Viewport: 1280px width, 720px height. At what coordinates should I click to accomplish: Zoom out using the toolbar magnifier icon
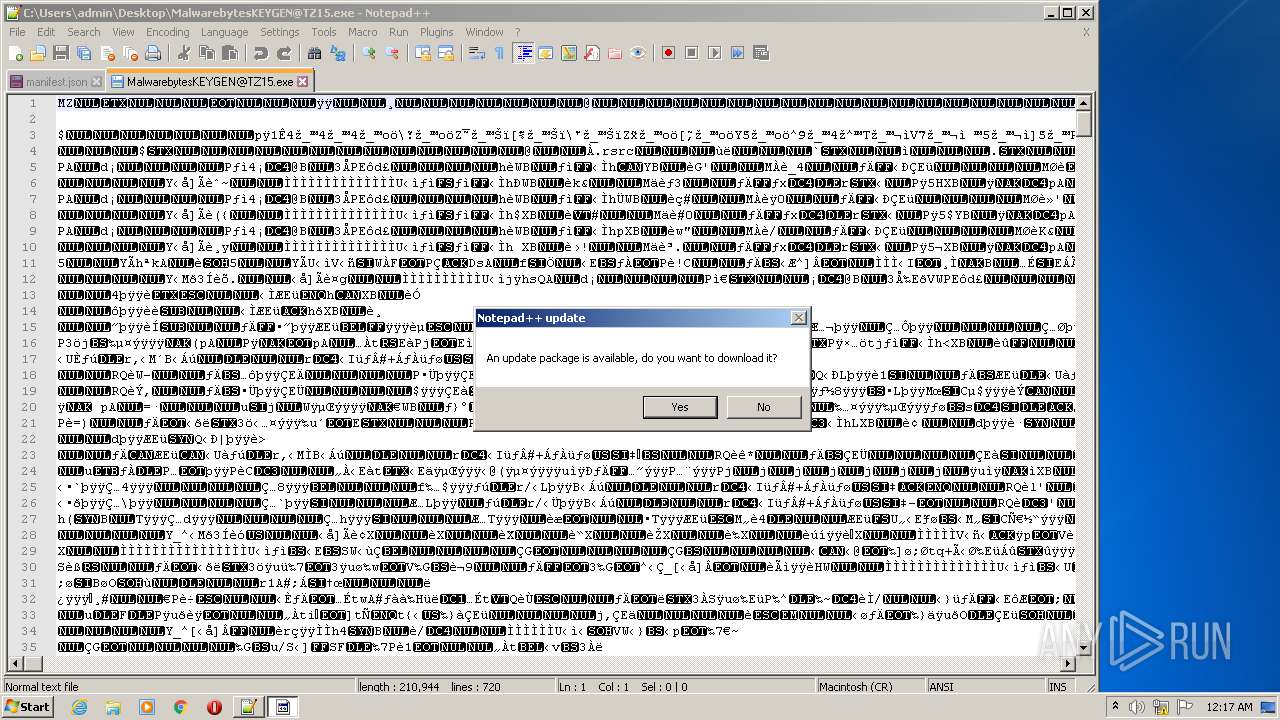393,53
